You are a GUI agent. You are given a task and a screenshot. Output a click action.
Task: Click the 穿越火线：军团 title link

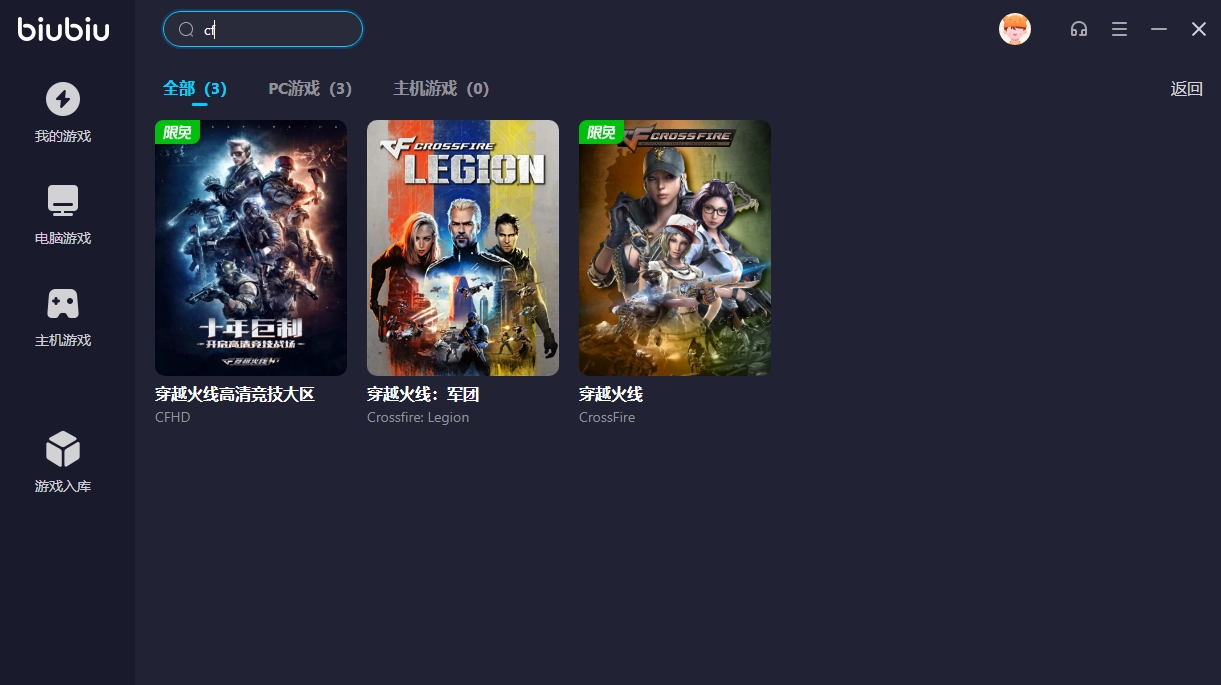coord(423,394)
